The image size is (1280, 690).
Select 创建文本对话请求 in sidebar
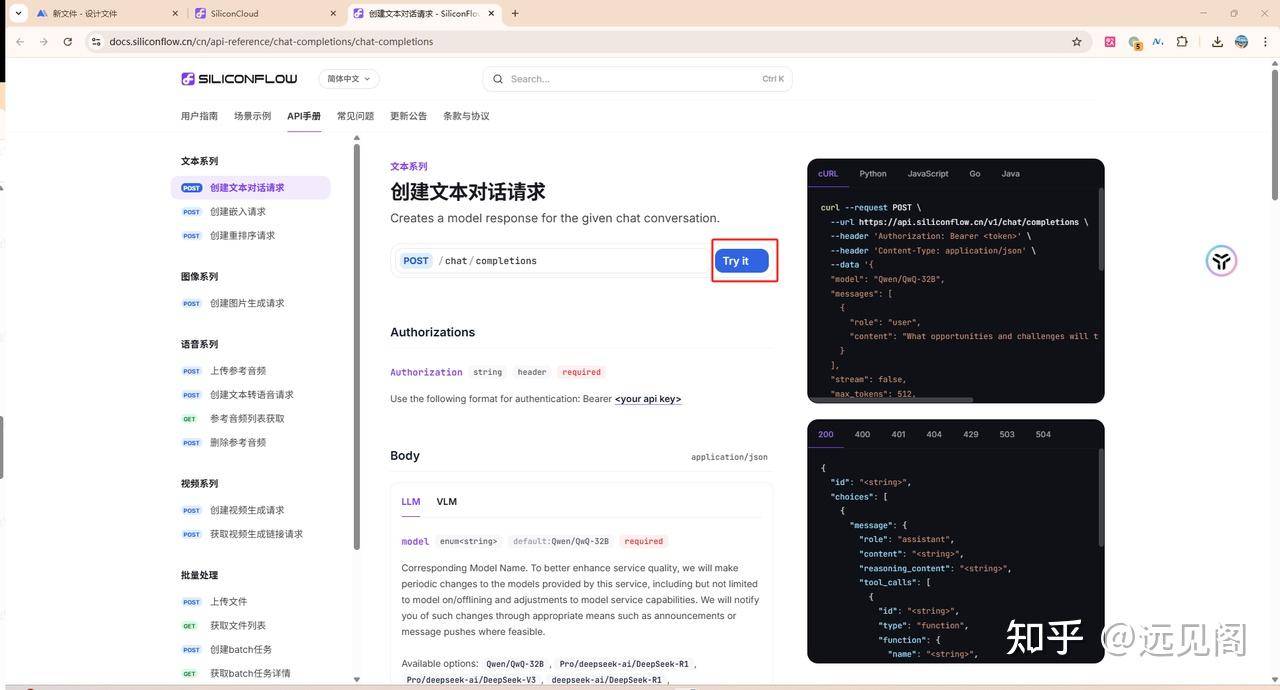250,188
